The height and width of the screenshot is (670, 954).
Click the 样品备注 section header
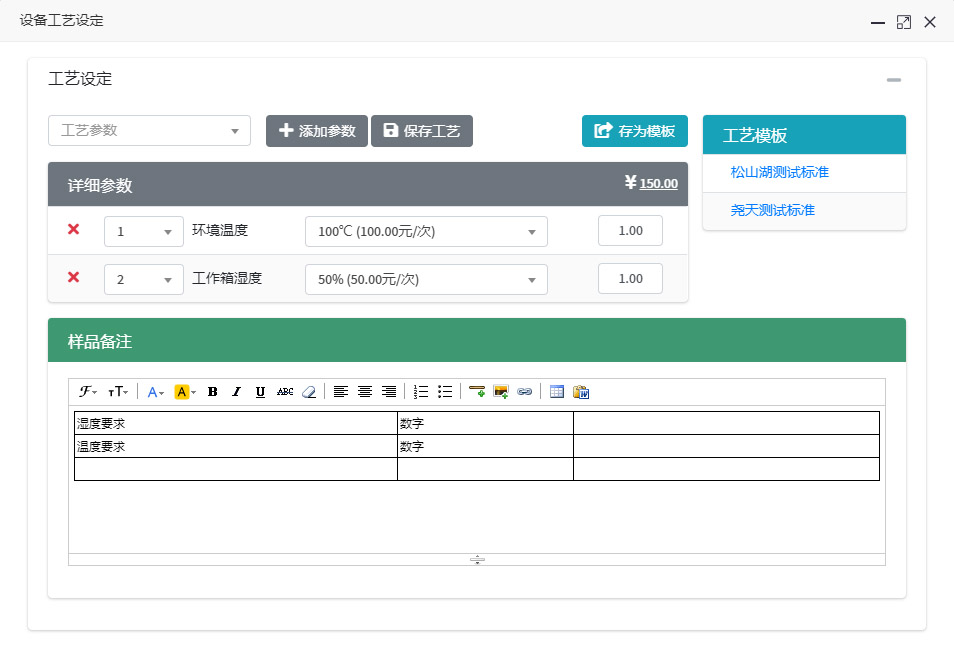[477, 340]
